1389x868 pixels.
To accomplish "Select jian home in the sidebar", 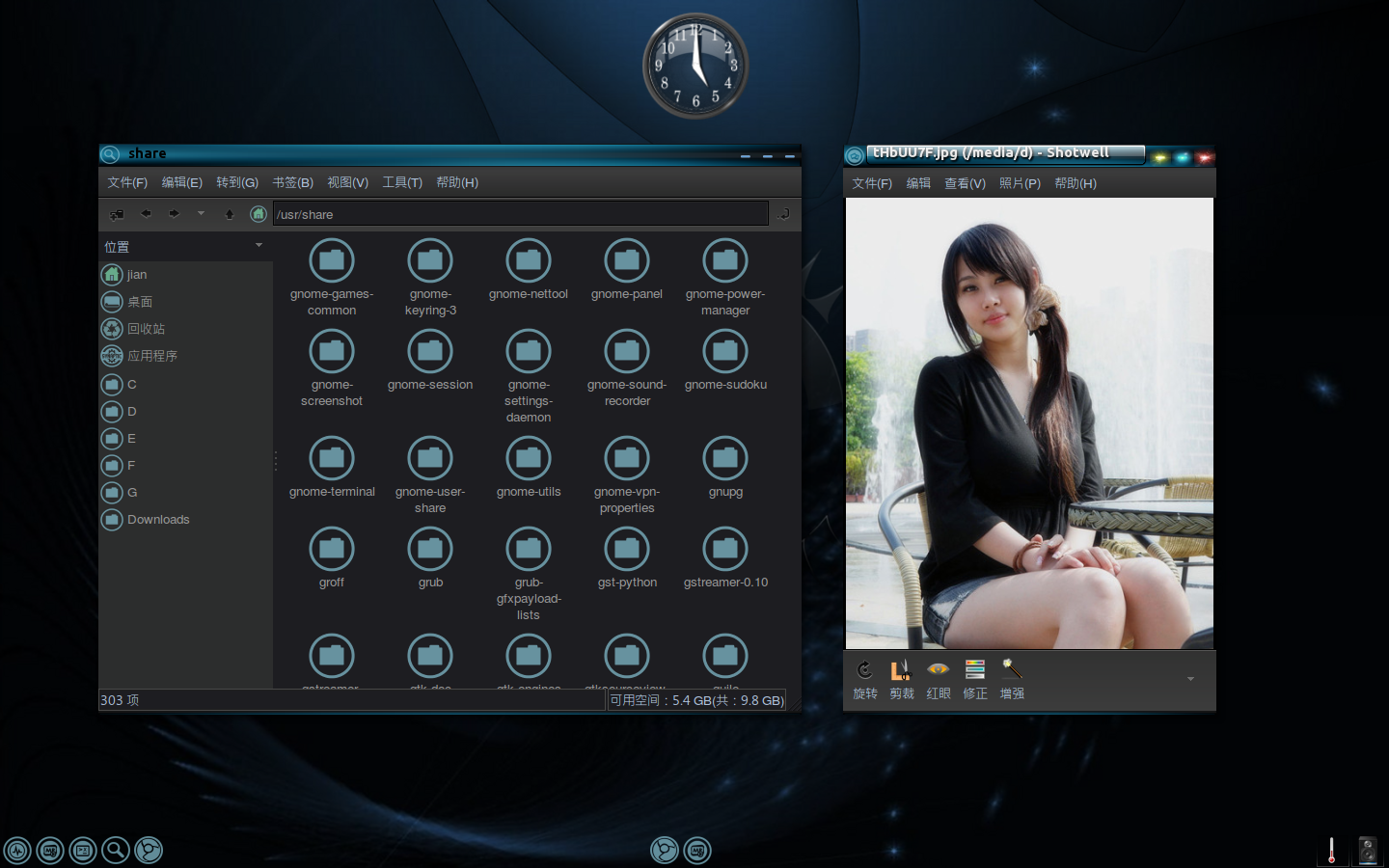I will click(x=186, y=275).
